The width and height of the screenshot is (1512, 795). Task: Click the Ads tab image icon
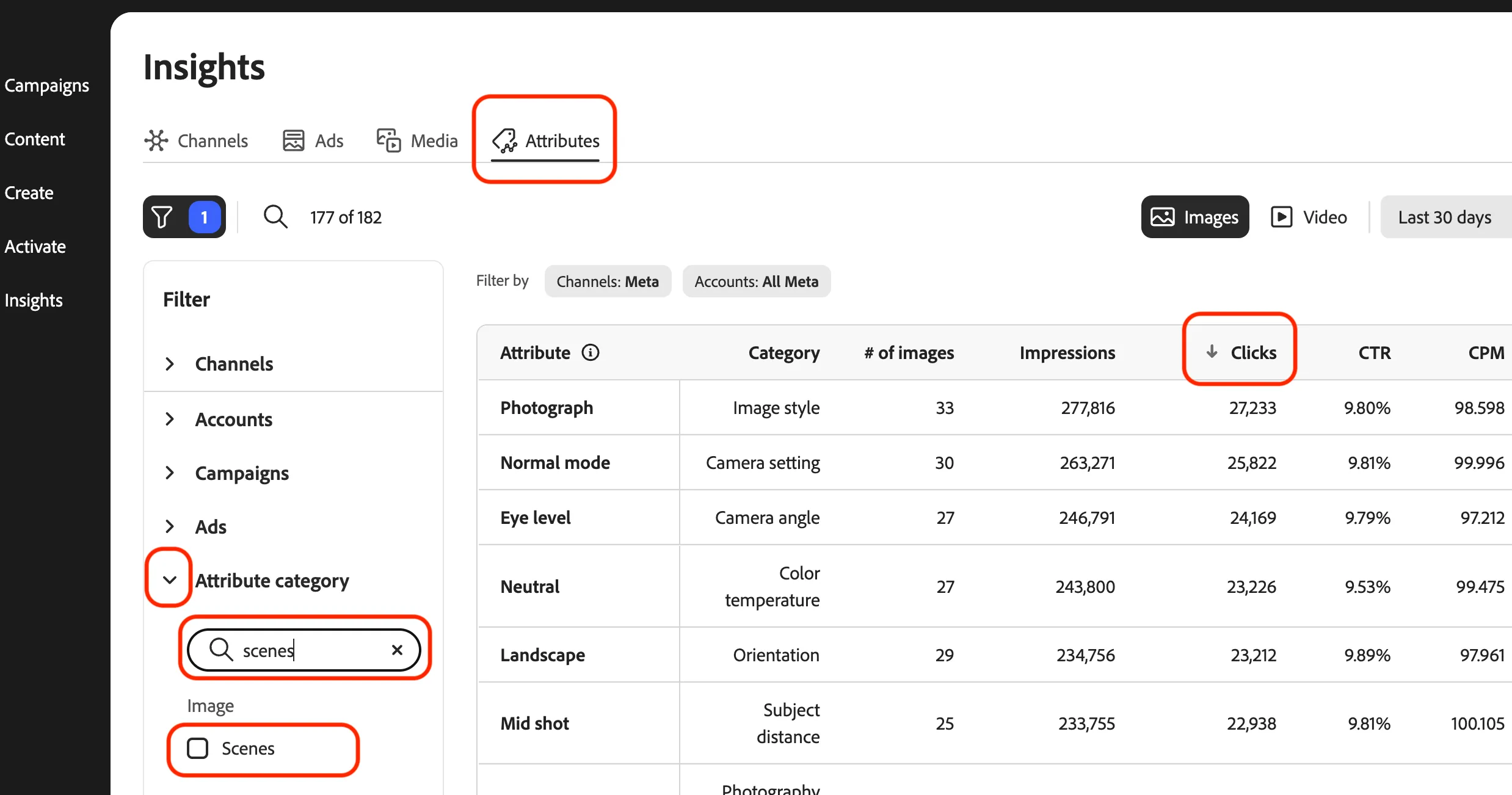pos(293,140)
